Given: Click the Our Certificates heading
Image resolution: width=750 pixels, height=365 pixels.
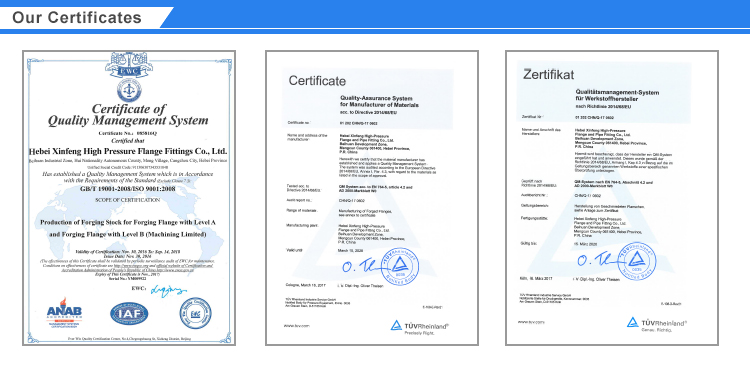Looking at the screenshot, I should point(77,18).
